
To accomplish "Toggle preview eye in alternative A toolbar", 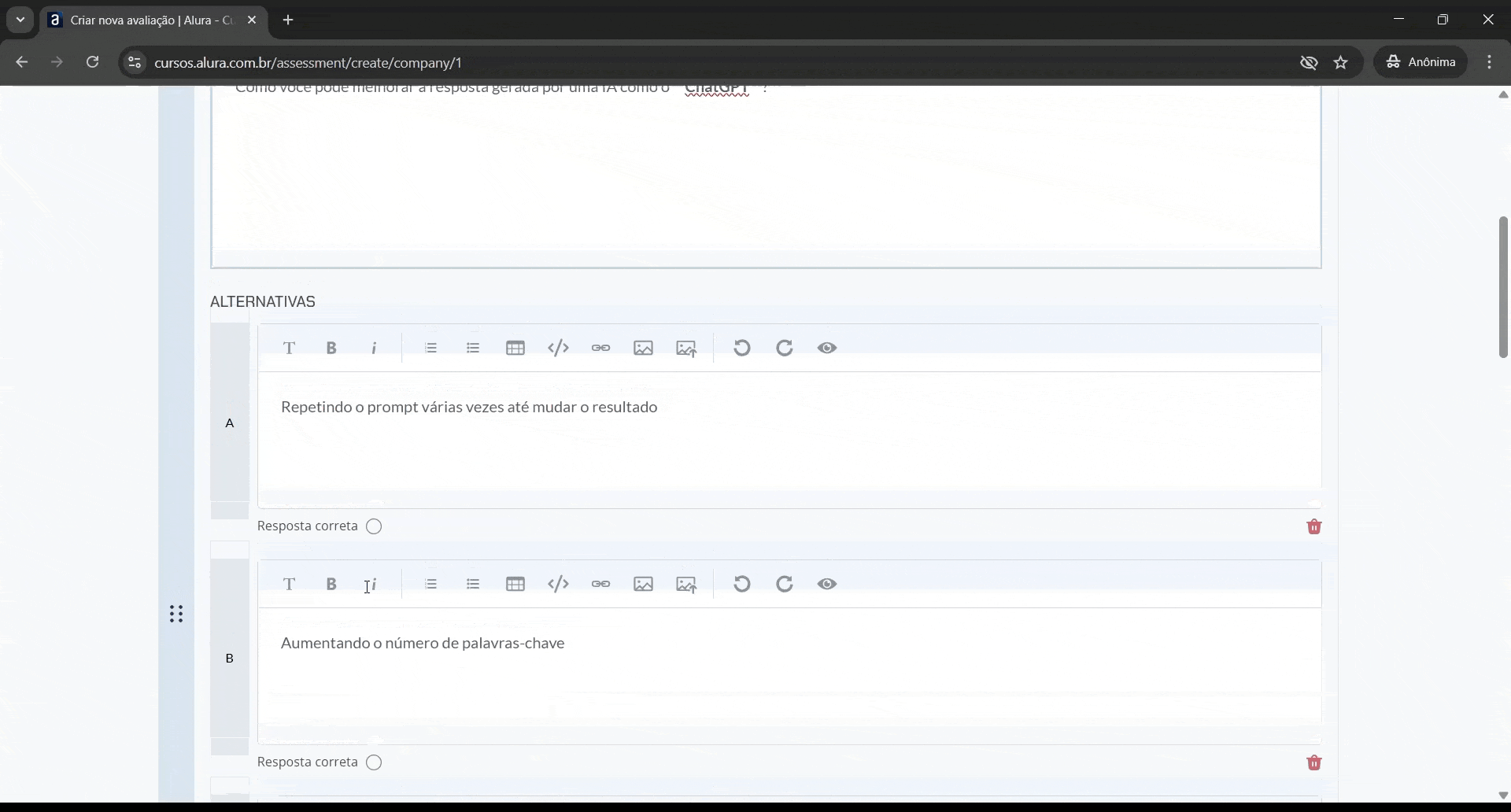I will [x=827, y=348].
